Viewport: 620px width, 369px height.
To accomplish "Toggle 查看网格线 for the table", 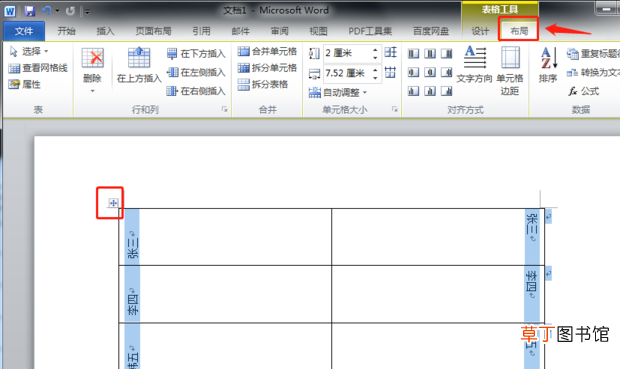I will (38, 68).
